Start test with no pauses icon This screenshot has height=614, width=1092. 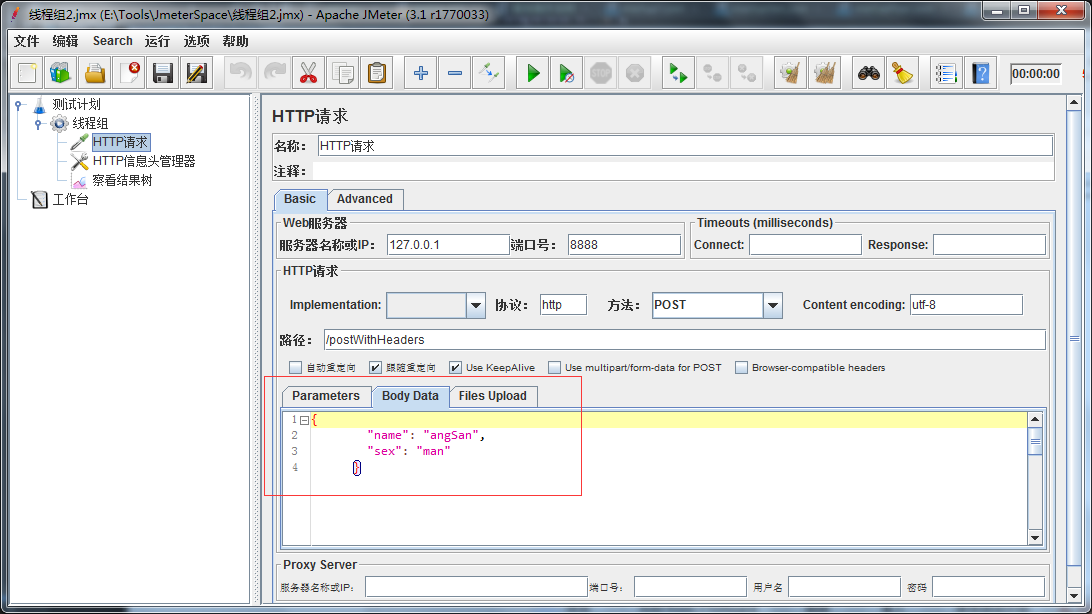[x=567, y=73]
